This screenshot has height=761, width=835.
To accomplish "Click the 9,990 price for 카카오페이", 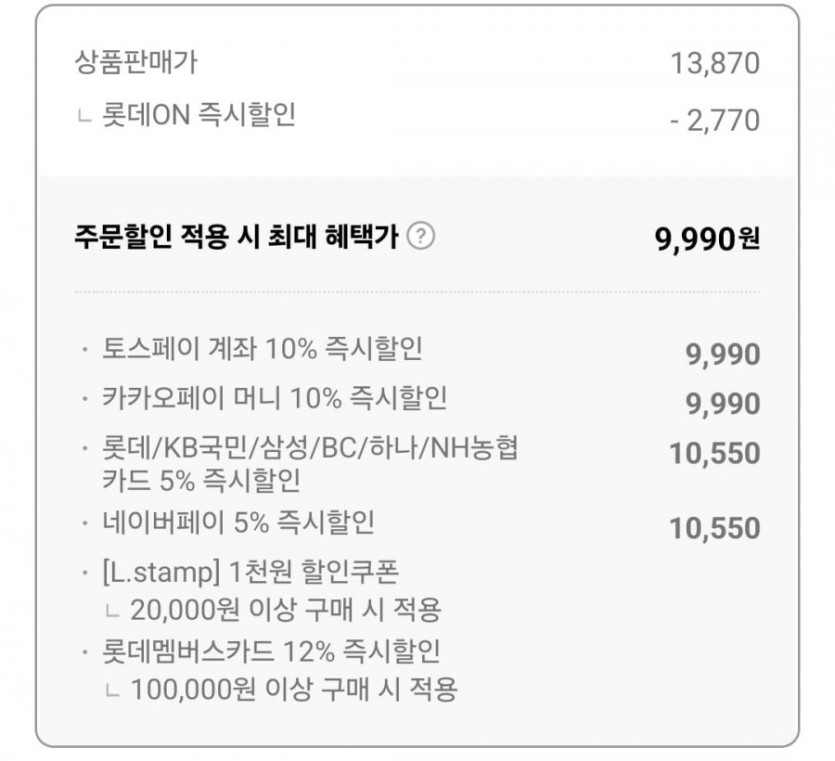I will [723, 404].
